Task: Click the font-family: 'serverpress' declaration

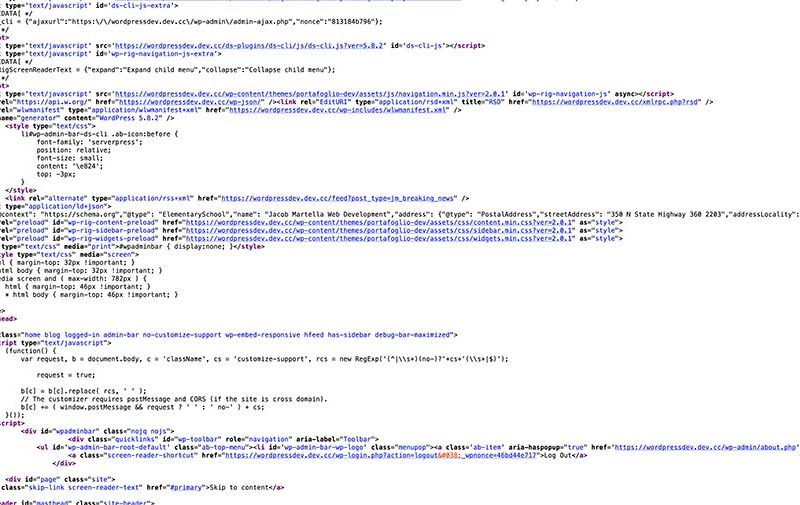Action: coord(89,142)
